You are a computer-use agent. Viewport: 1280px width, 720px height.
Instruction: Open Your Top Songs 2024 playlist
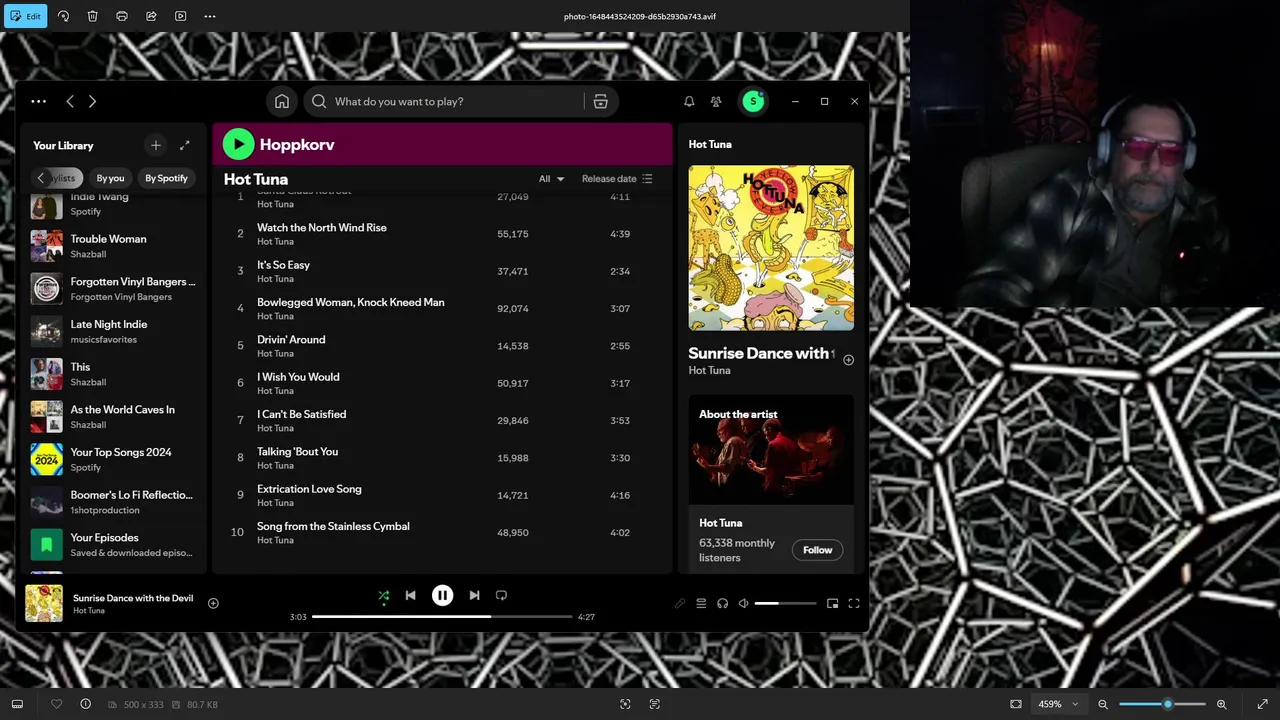pyautogui.click(x=112, y=459)
